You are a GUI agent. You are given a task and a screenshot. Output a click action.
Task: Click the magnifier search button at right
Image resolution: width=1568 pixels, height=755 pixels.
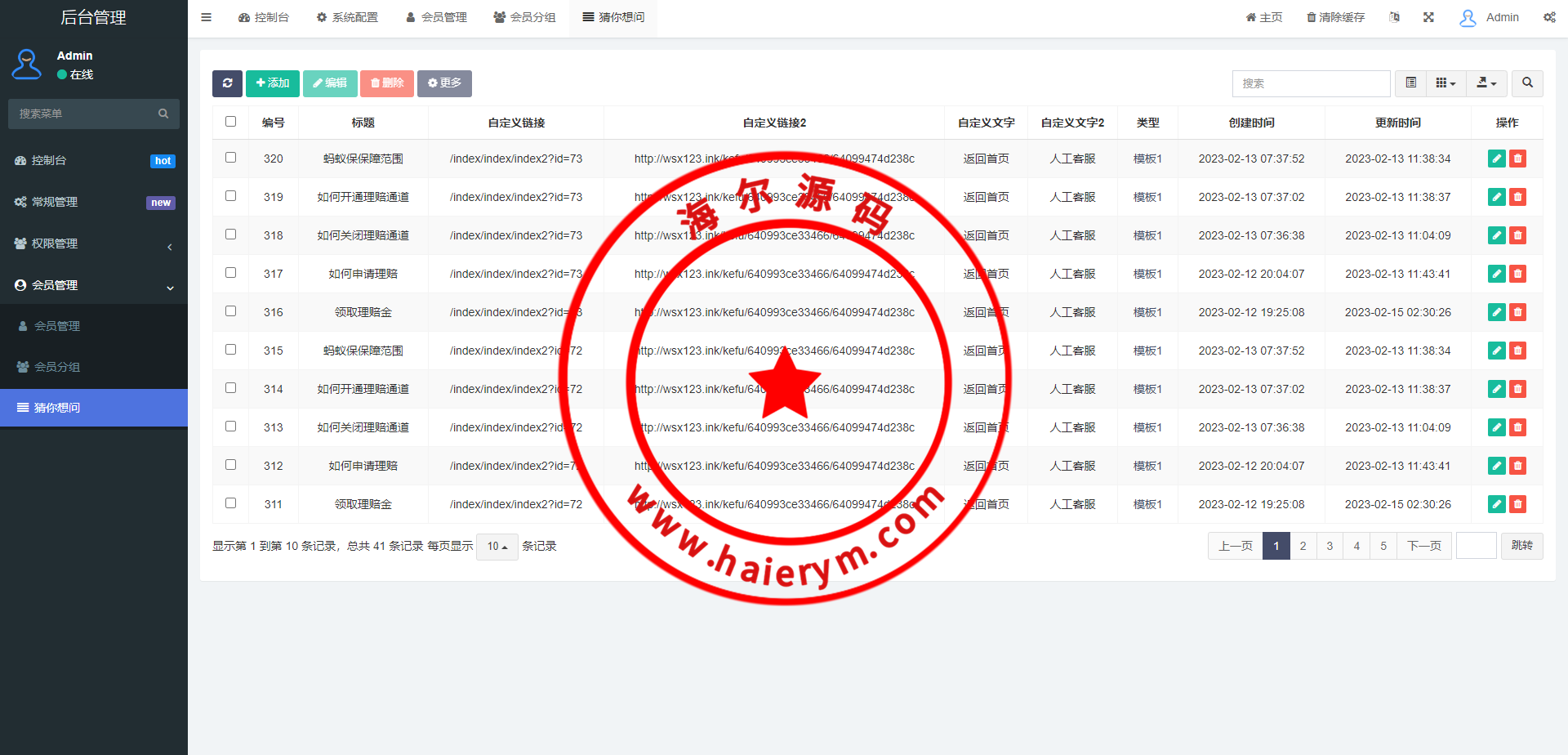pyautogui.click(x=1527, y=83)
